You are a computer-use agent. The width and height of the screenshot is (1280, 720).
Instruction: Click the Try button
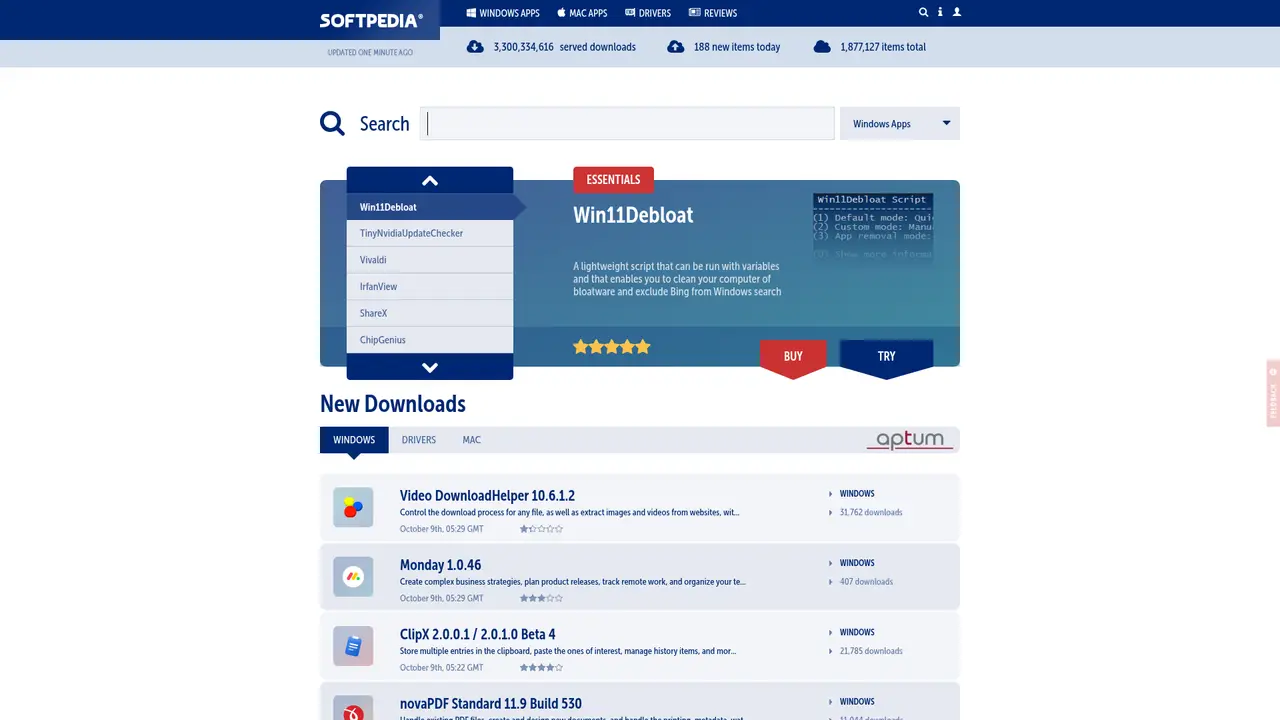(886, 357)
